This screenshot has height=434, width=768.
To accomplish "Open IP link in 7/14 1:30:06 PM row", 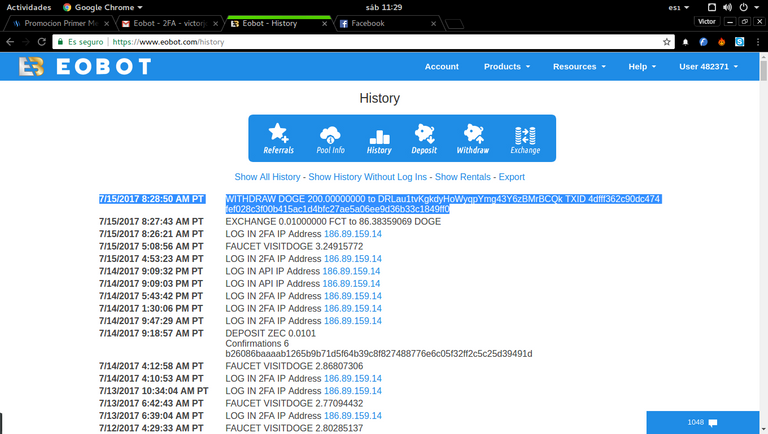I will [x=353, y=308].
